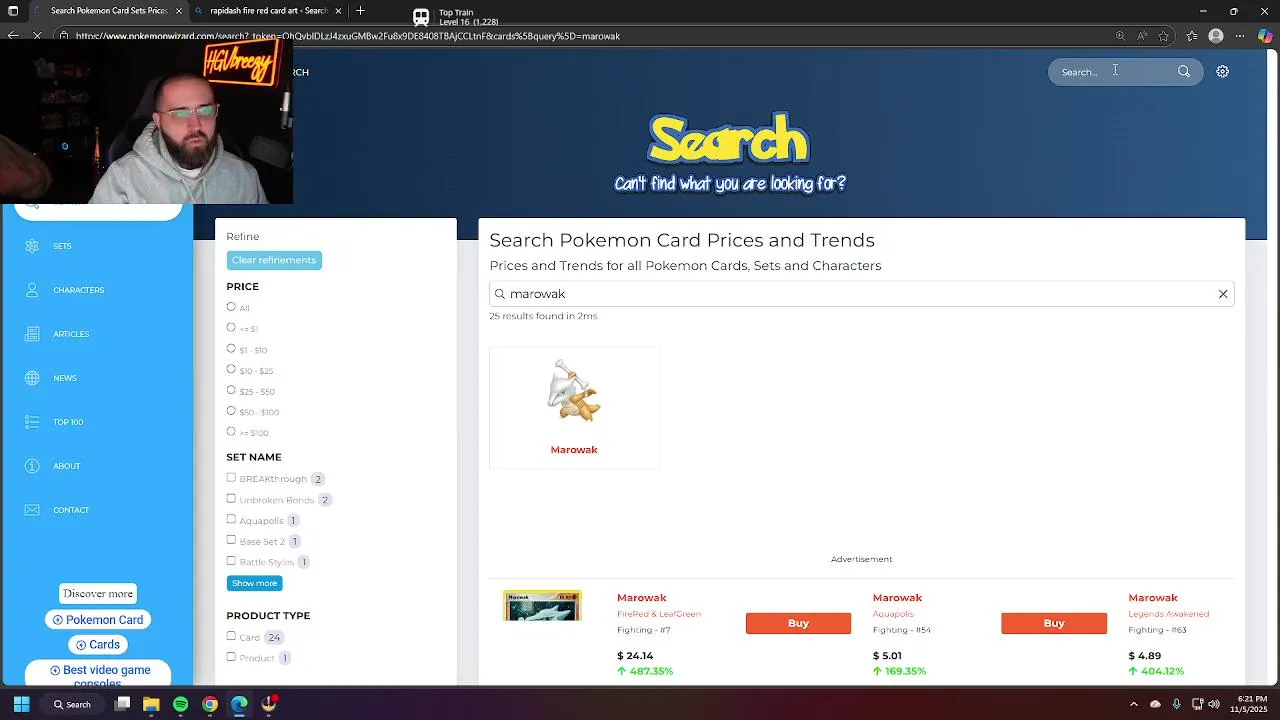This screenshot has width=1280, height=720.
Task: Select the $25 - $50 price filter
Action: [231, 390]
